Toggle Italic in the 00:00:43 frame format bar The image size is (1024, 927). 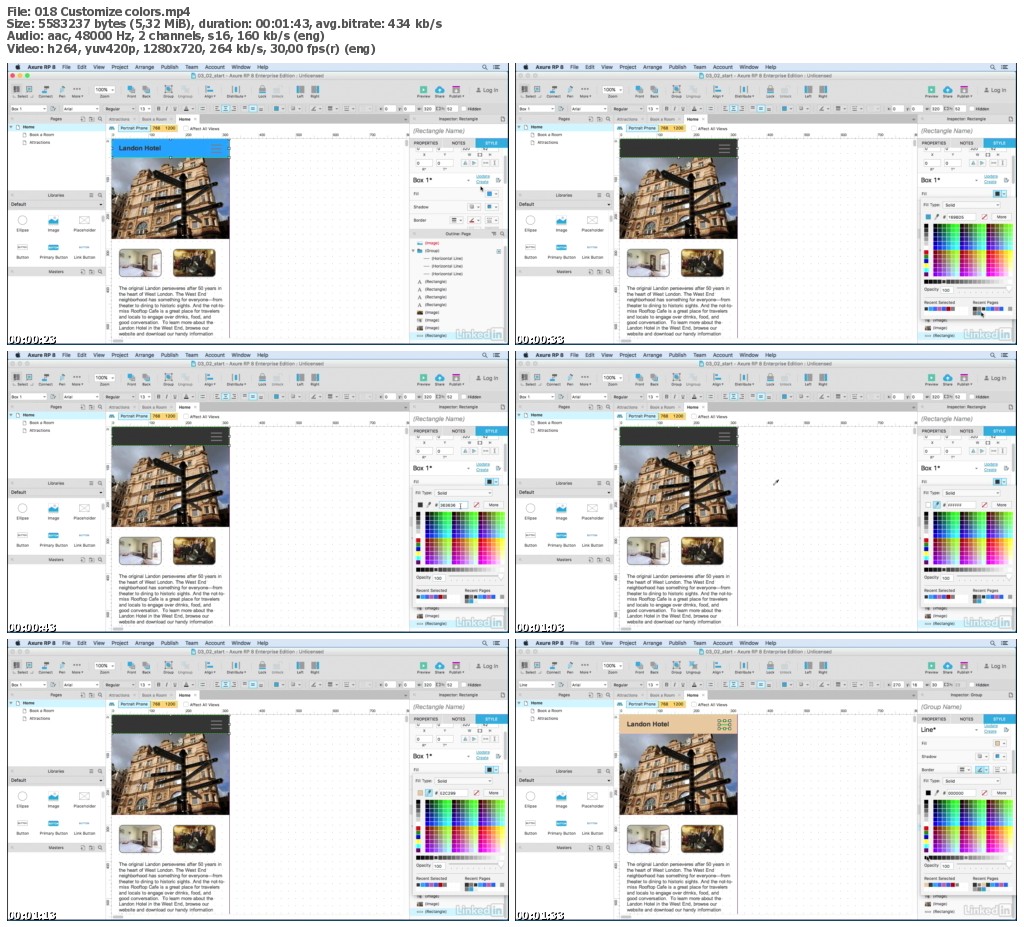pyautogui.click(x=167, y=397)
